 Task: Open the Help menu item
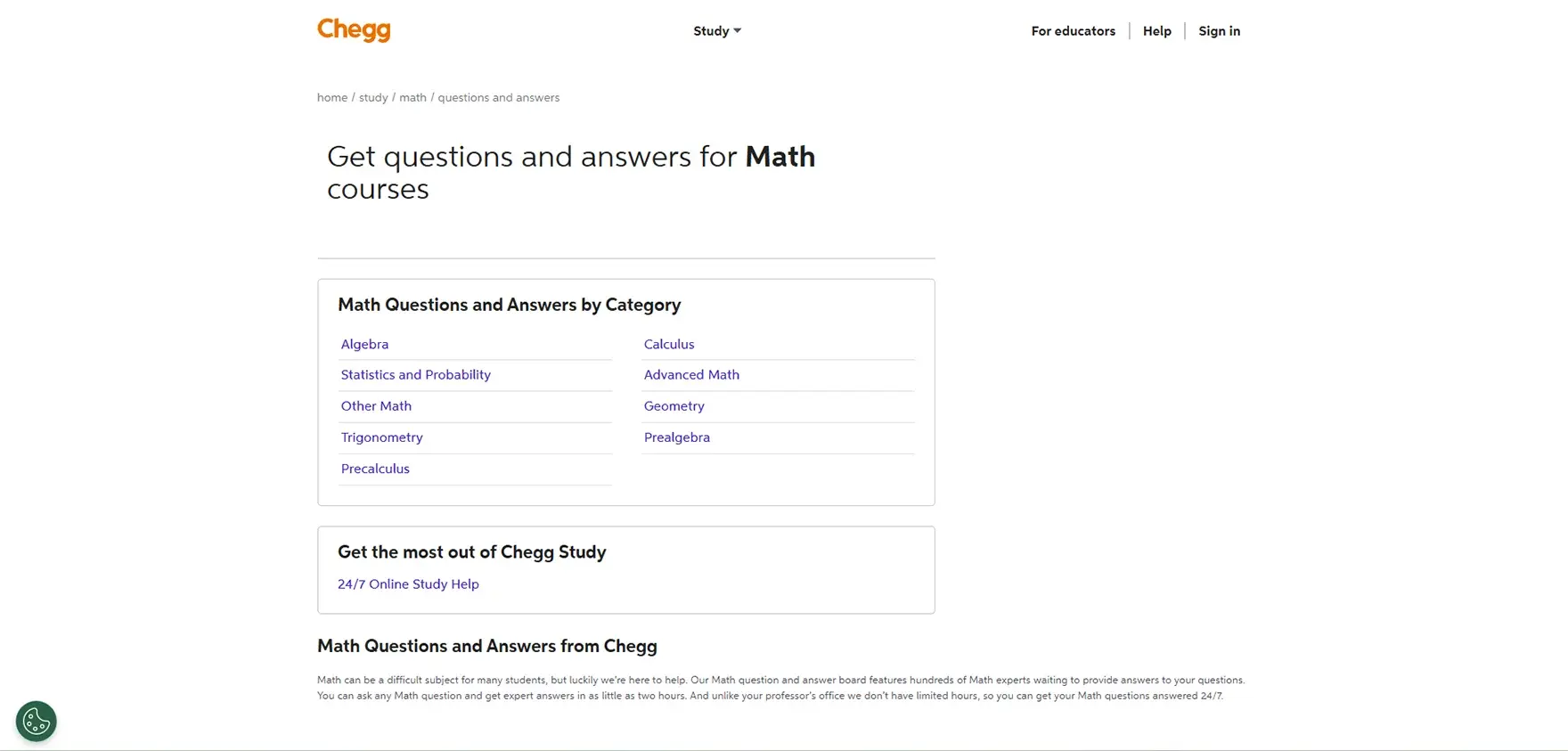pos(1156,30)
